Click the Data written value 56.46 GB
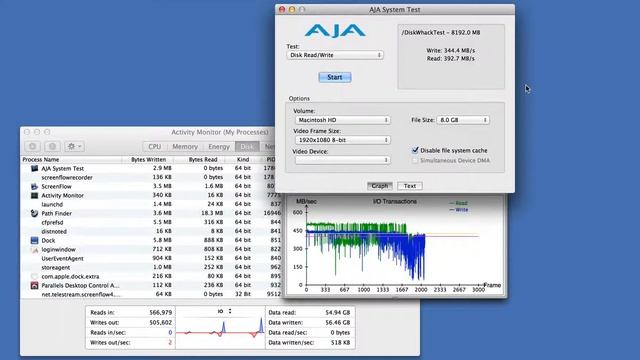 click(338, 322)
